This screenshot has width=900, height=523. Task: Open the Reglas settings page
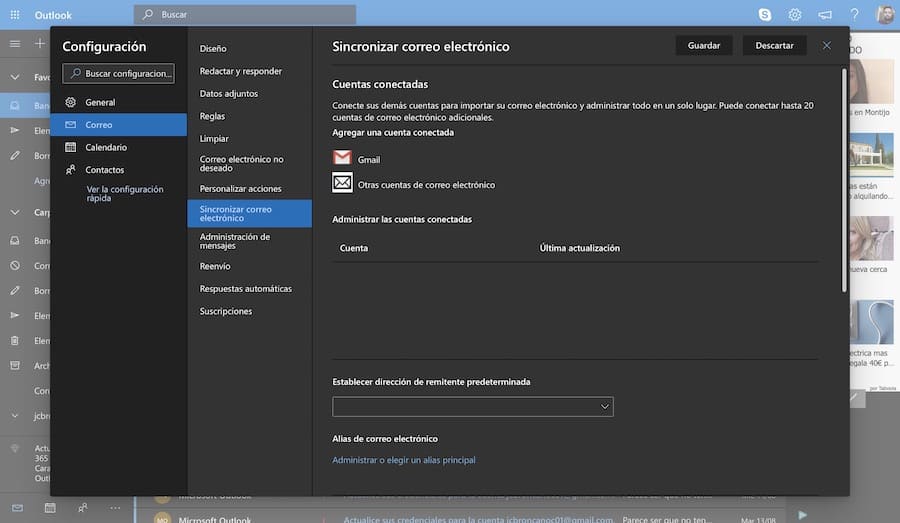pyautogui.click(x=212, y=116)
